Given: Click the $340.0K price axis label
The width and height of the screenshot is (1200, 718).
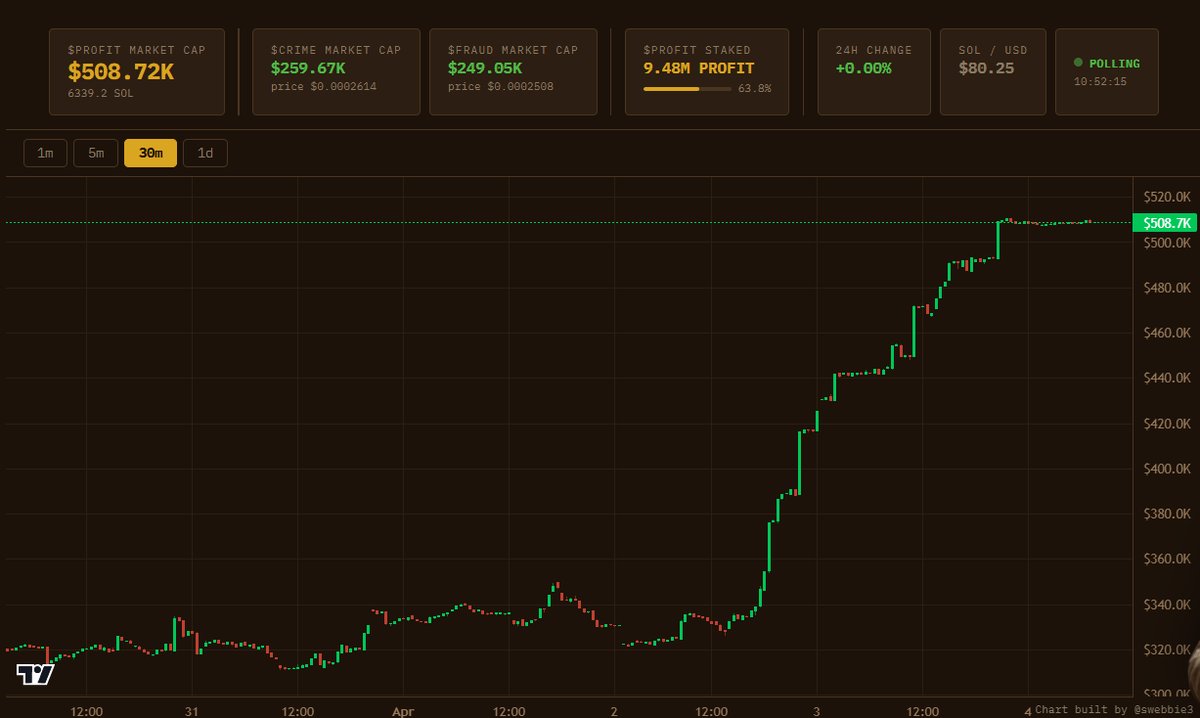Looking at the screenshot, I should (1167, 605).
